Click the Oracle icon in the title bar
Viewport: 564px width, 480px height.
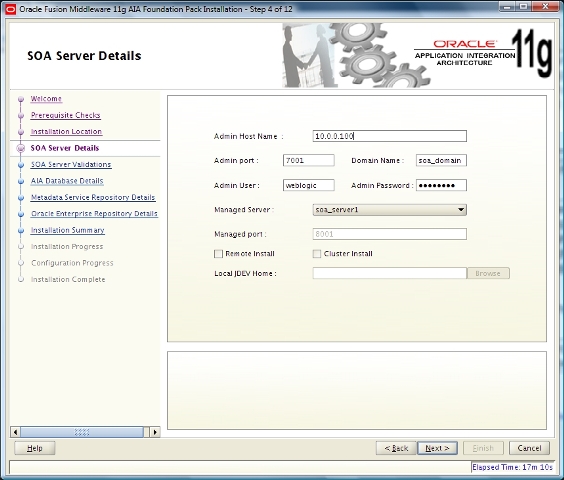click(x=11, y=9)
